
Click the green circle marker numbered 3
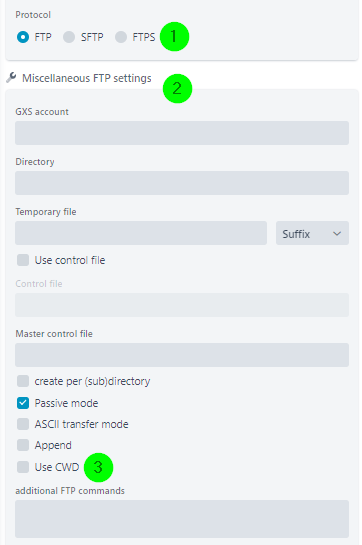(98, 467)
